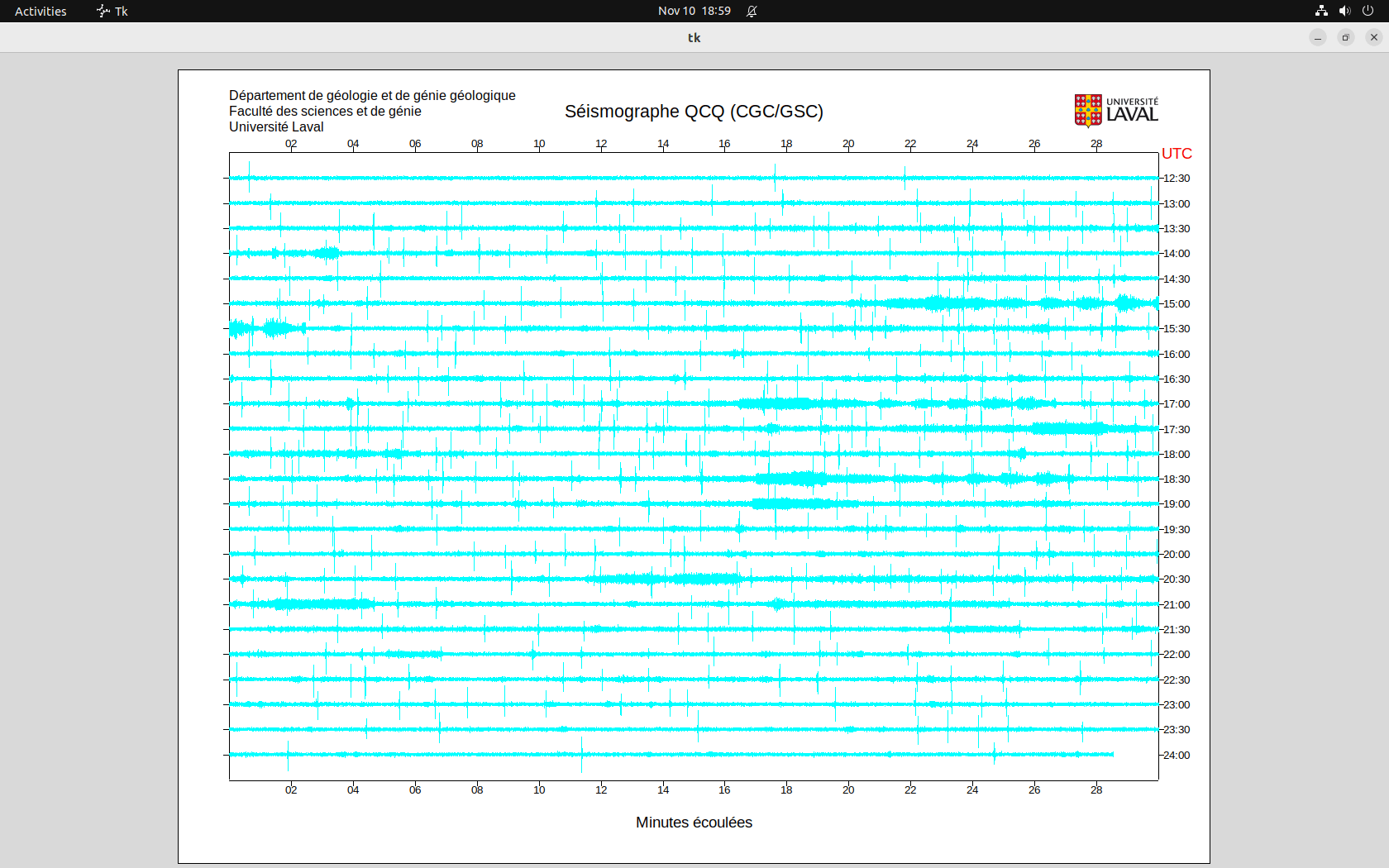
Task: Click the red UTC axis label
Action: point(1177,154)
